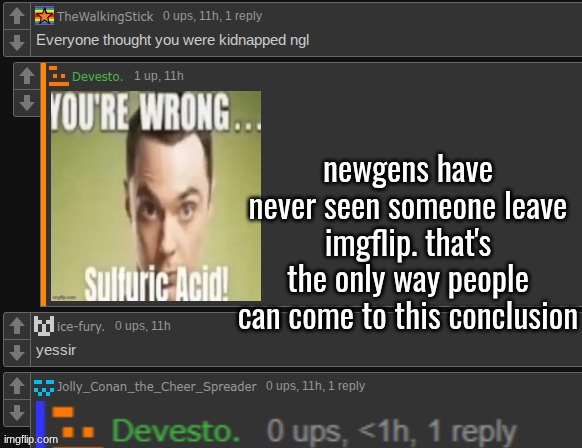The image size is (582, 448).
Task: Upvote TheWalkingStick's kidnapped comment
Action: (x=17, y=16)
